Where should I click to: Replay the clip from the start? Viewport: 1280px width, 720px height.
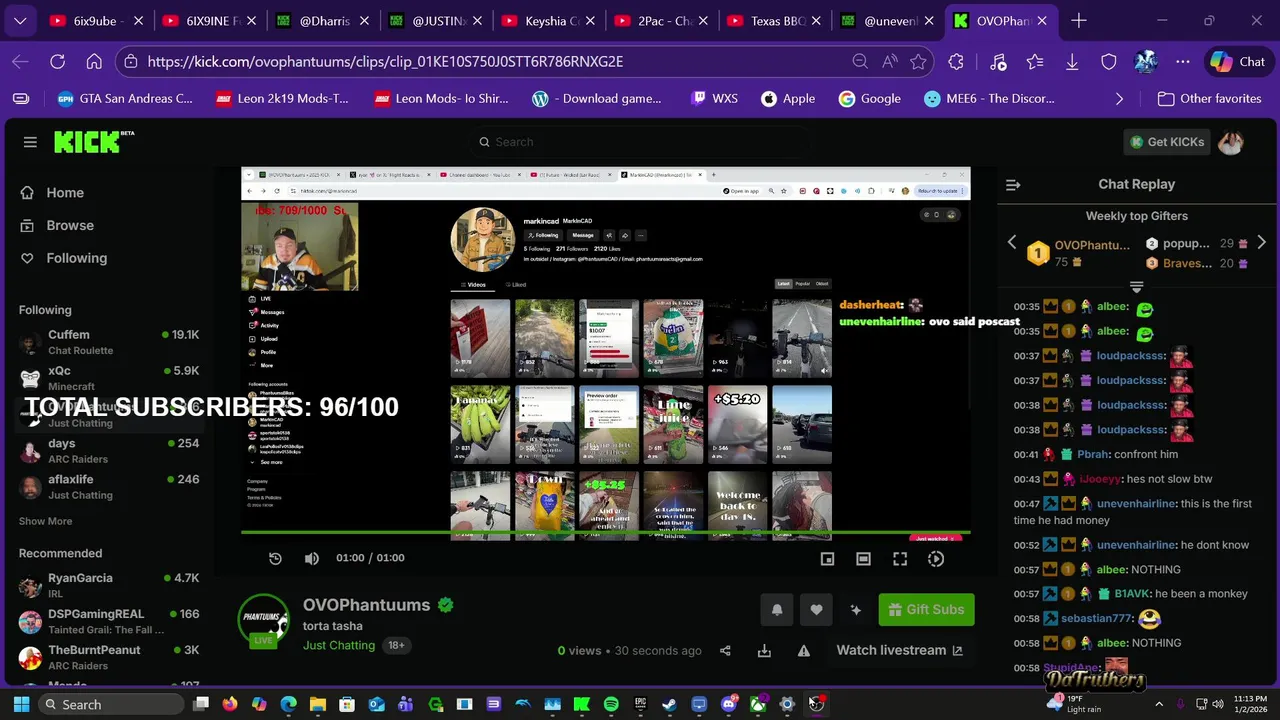(x=275, y=559)
